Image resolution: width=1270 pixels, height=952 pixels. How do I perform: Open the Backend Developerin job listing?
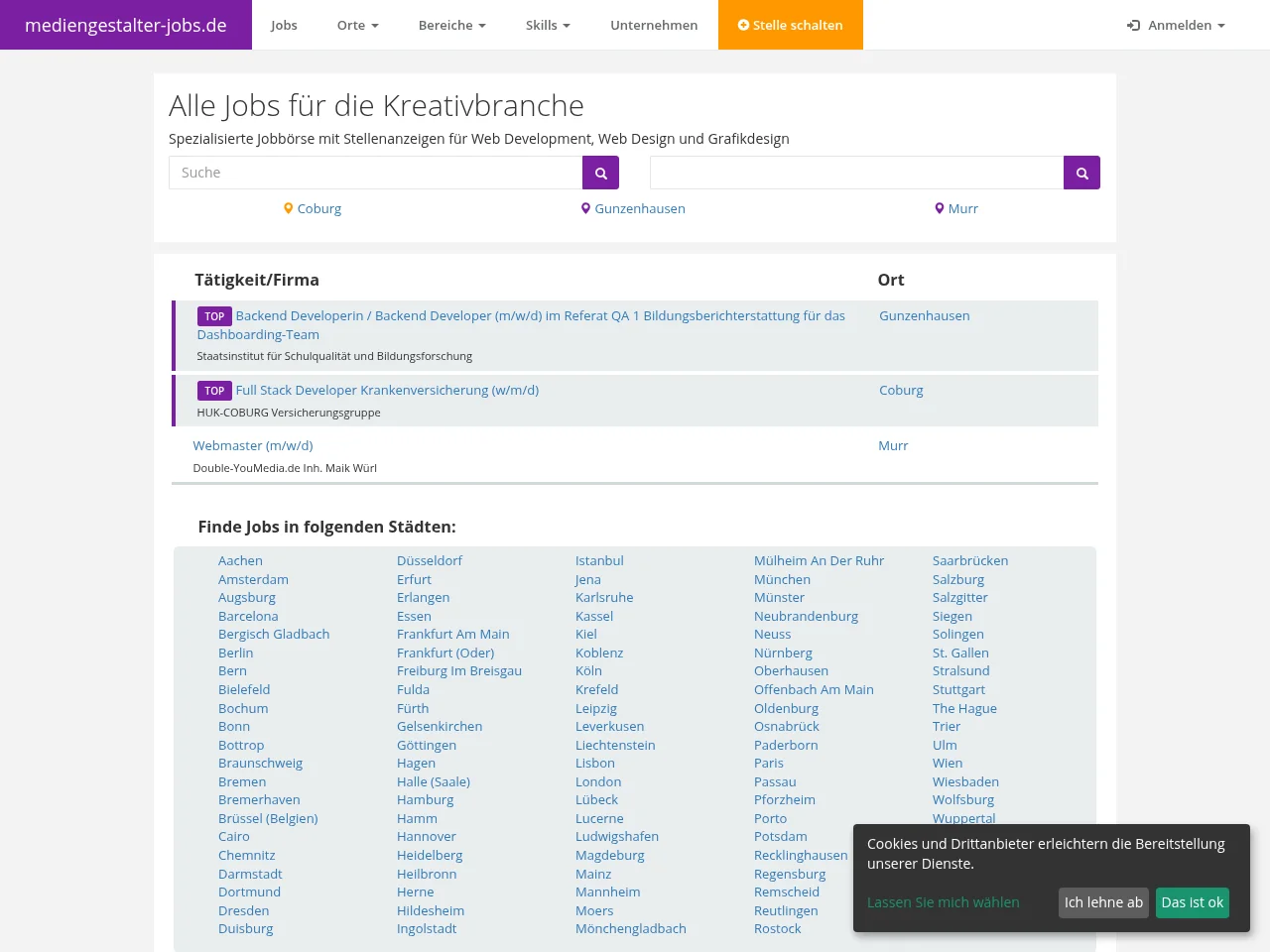(521, 325)
